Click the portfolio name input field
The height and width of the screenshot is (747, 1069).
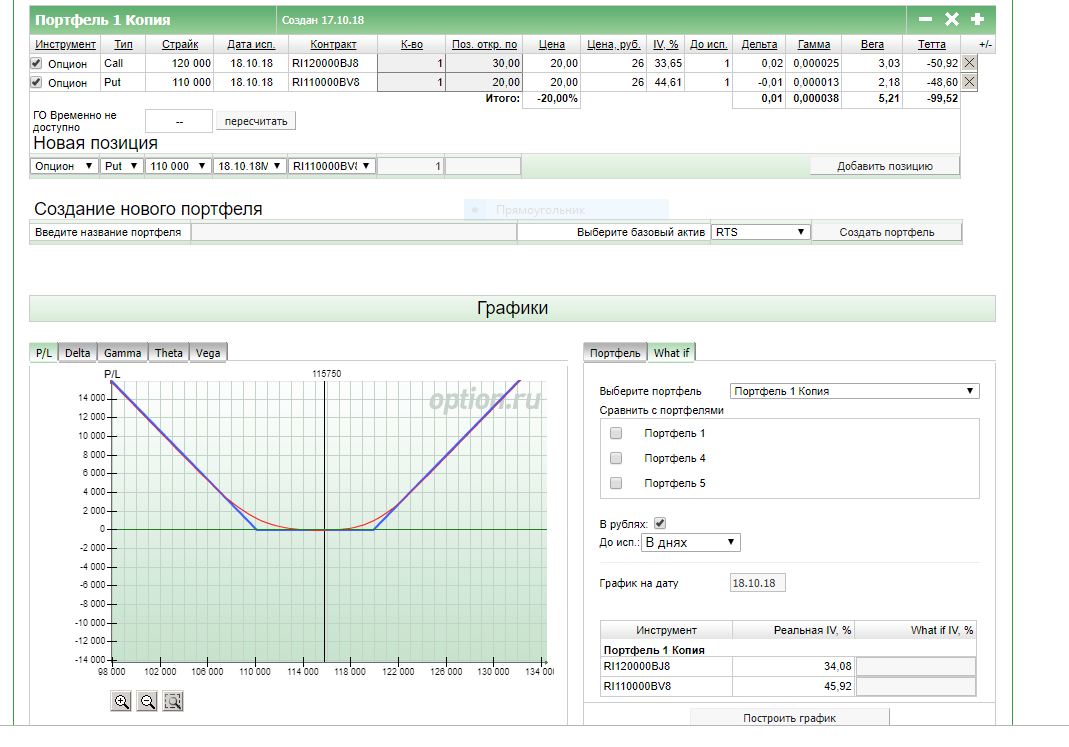coord(354,232)
